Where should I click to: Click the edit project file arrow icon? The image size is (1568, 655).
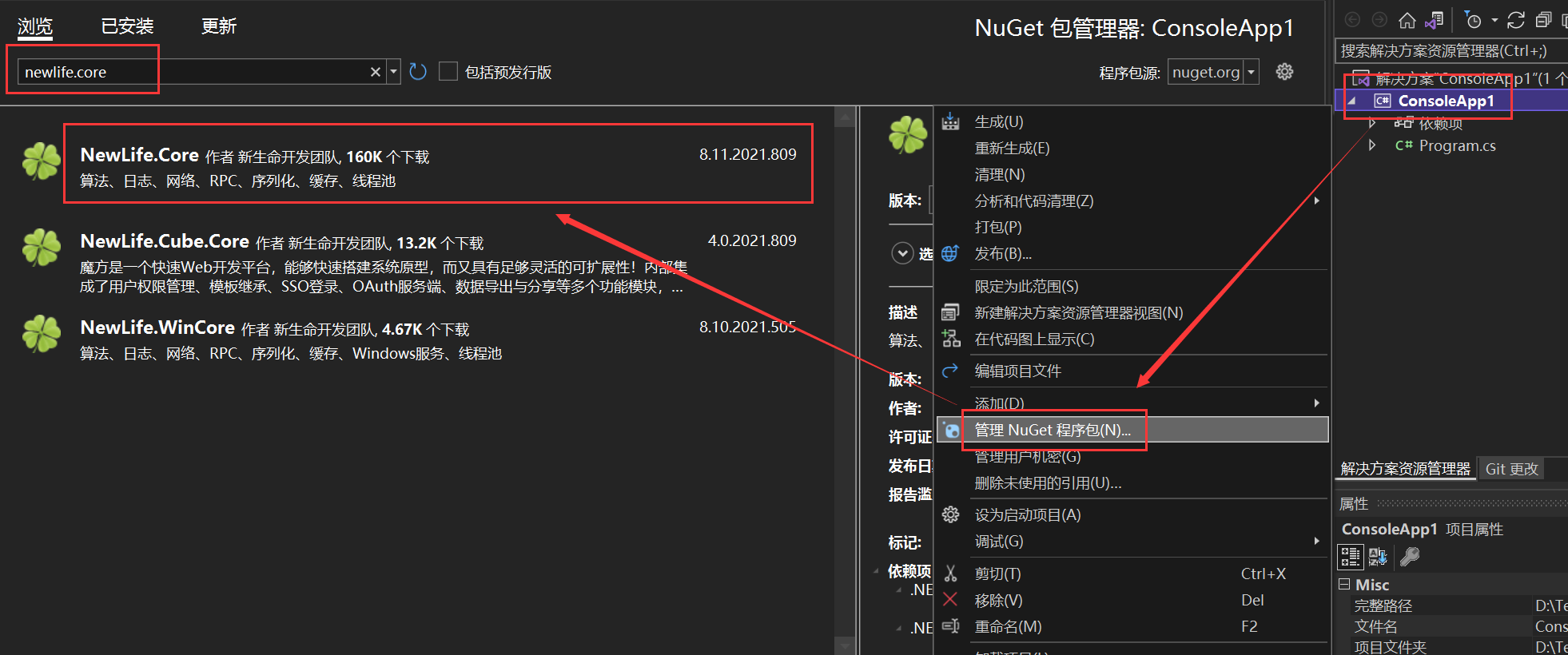click(950, 371)
